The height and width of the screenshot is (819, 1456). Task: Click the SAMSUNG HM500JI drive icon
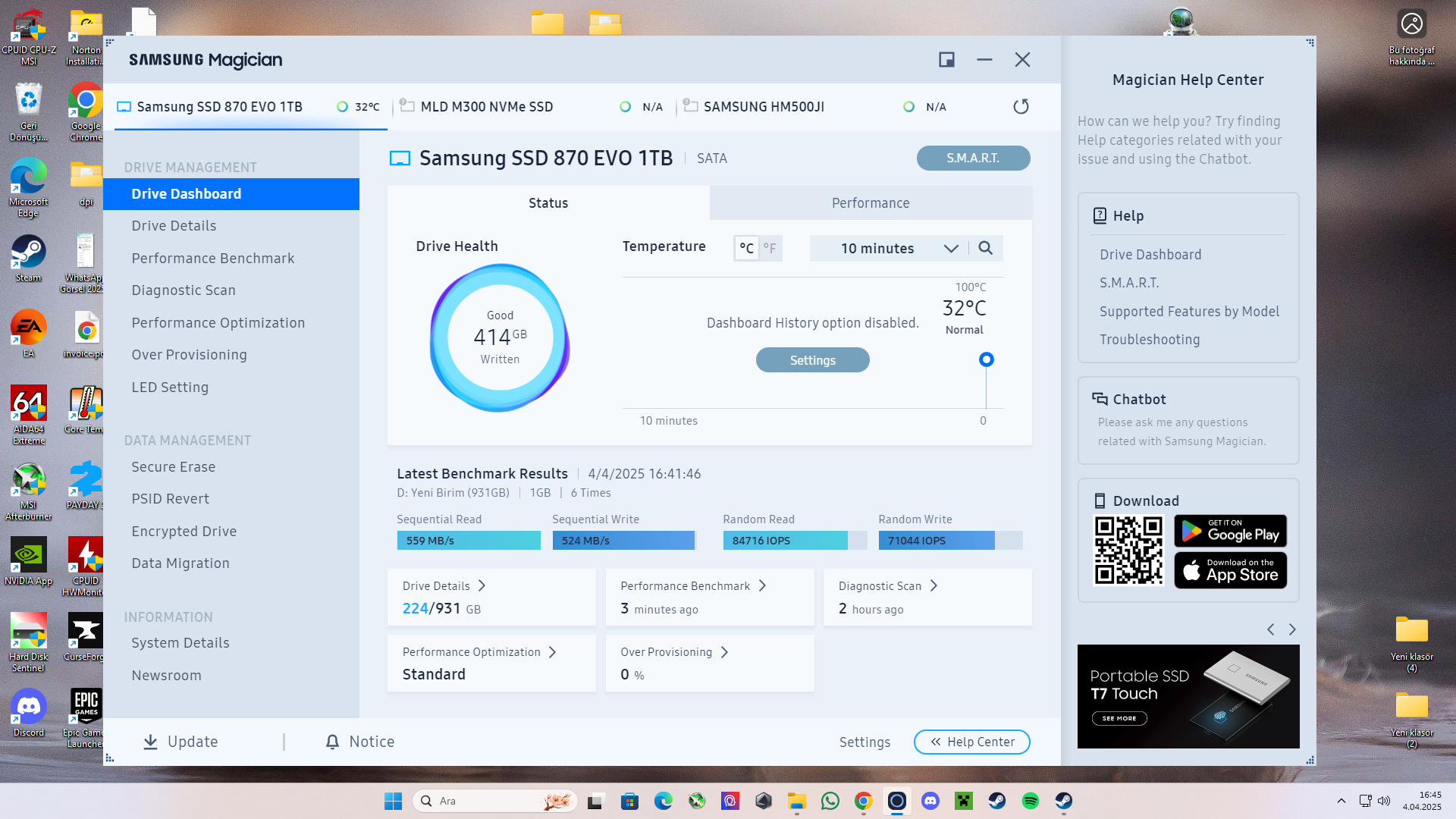[690, 106]
